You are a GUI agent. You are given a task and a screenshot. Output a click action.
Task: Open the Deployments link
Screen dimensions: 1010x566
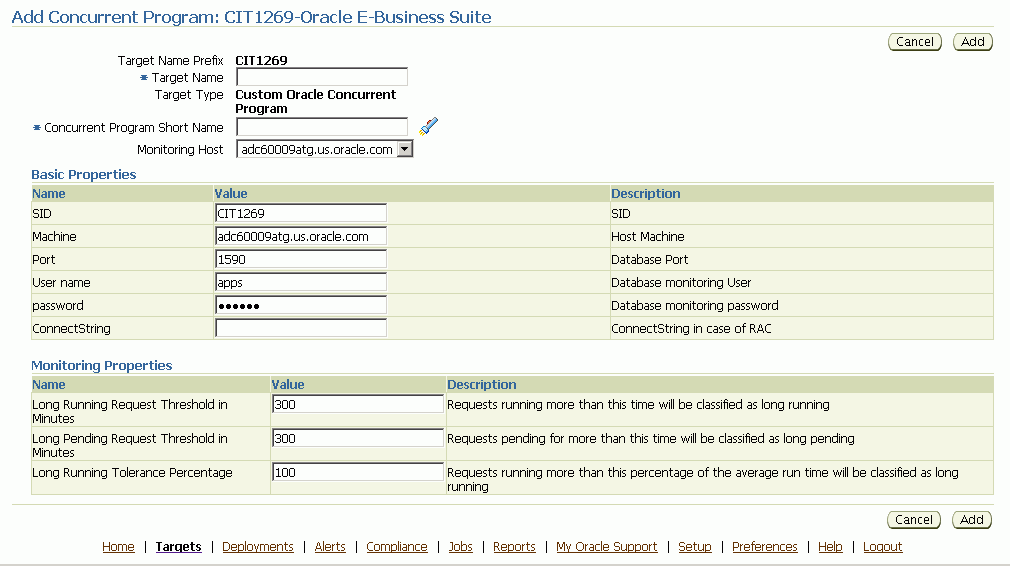258,547
